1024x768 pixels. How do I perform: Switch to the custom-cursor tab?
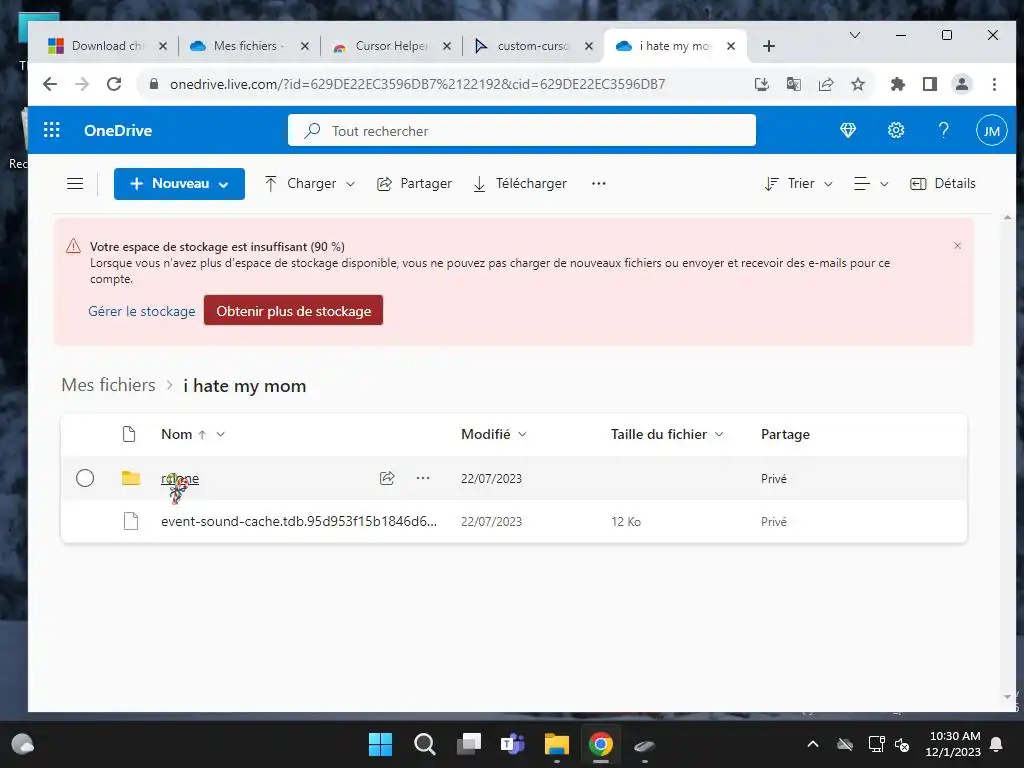pyautogui.click(x=532, y=46)
